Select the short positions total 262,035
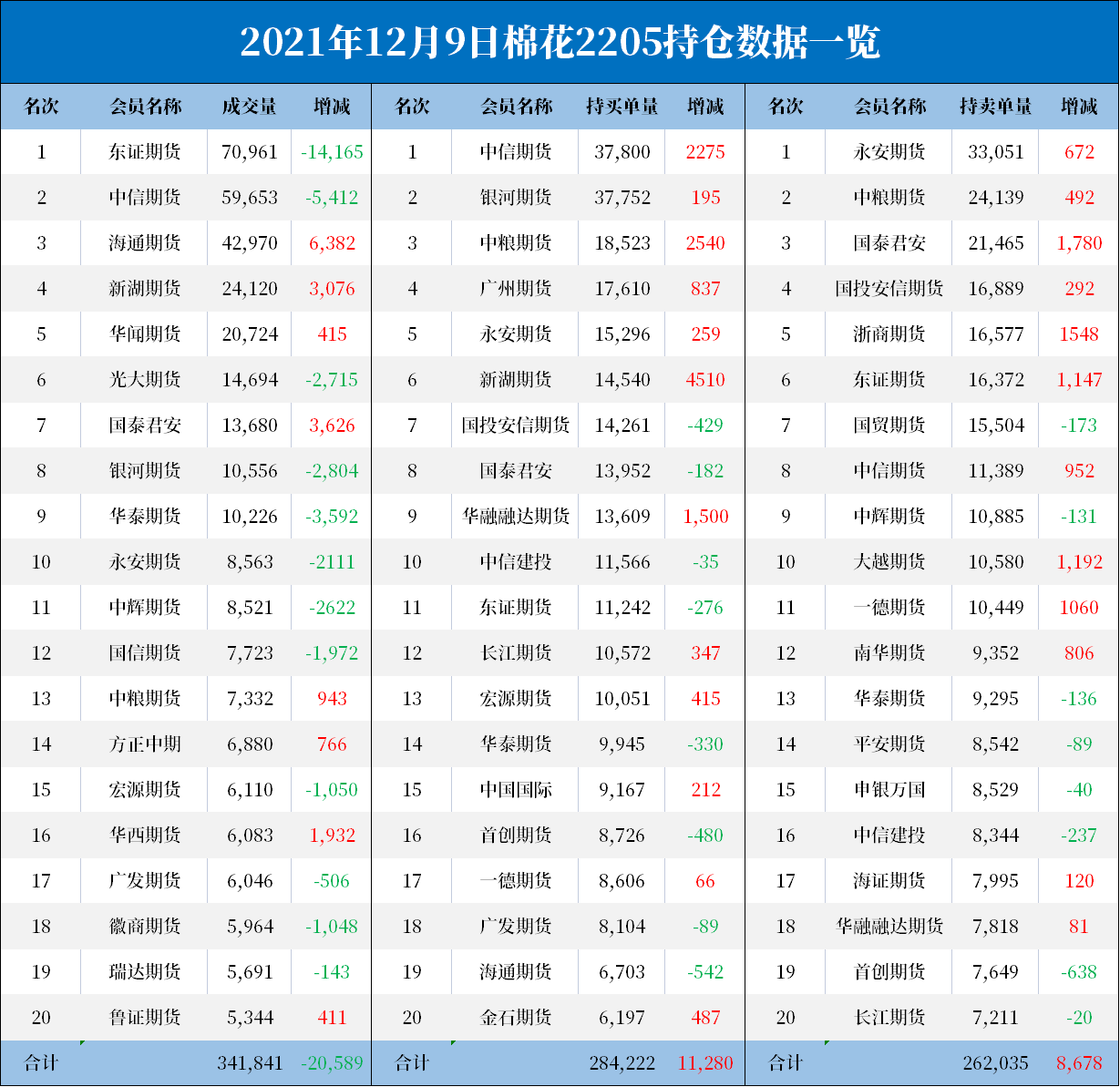The width and height of the screenshot is (1120, 1087). coord(998,1062)
